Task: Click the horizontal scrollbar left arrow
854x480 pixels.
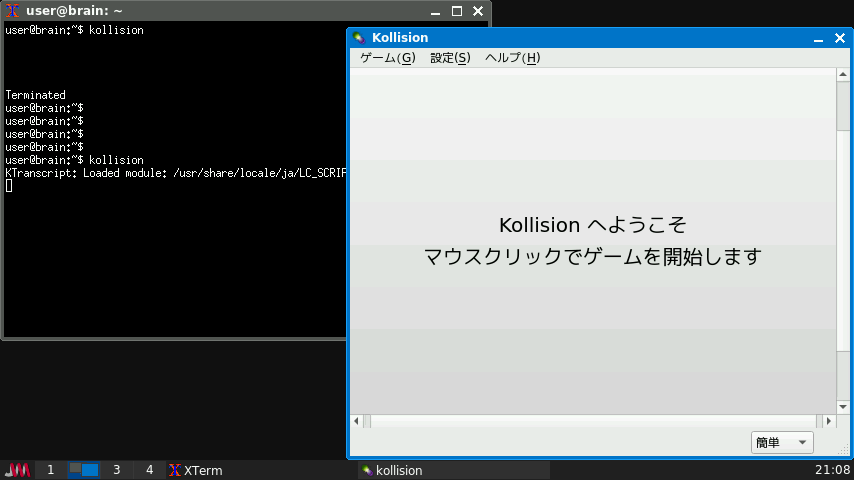Action: click(x=355, y=422)
